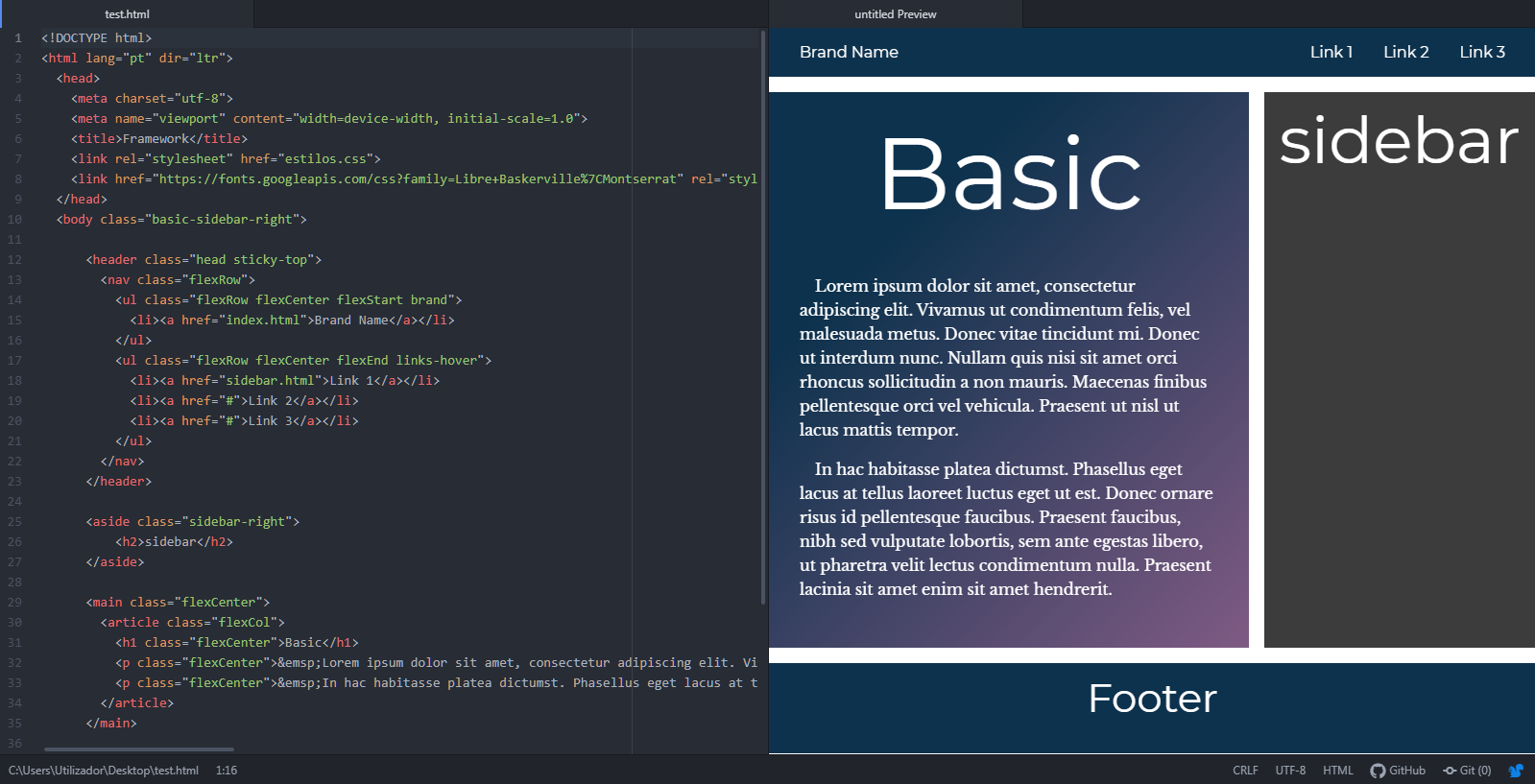Click line number 25 in the gutter
This screenshot has width=1535, height=784.
click(14, 522)
